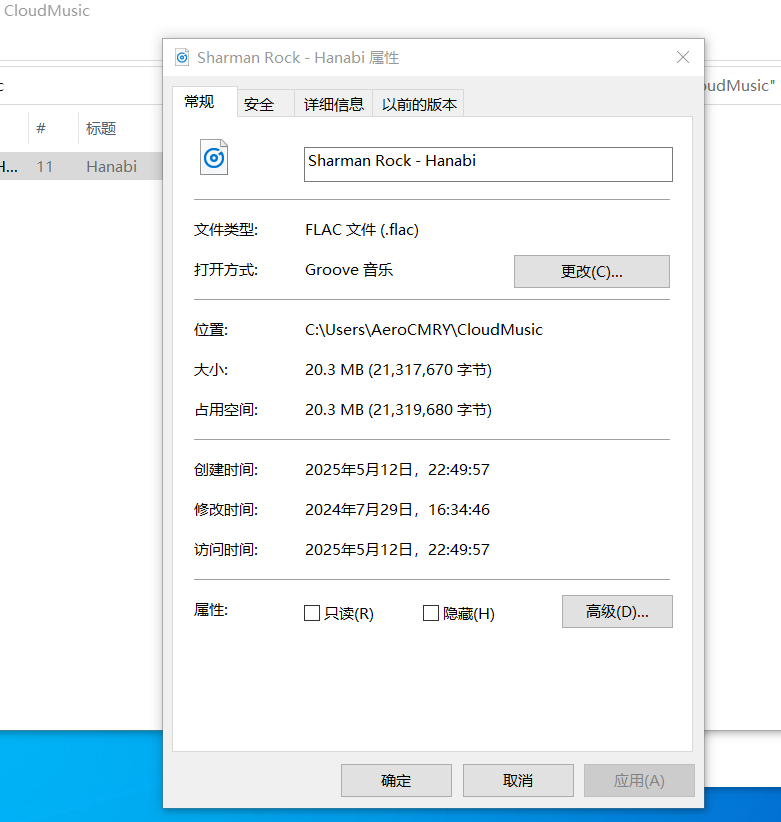
Task: Click the FLAC 文件 (.flac) type text
Action: 362,229
